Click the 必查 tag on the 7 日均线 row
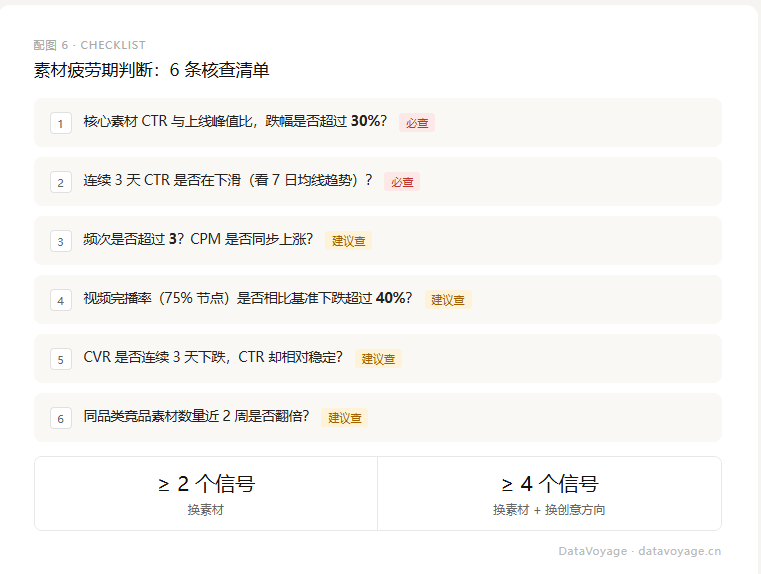The height and width of the screenshot is (574, 761). point(402,182)
